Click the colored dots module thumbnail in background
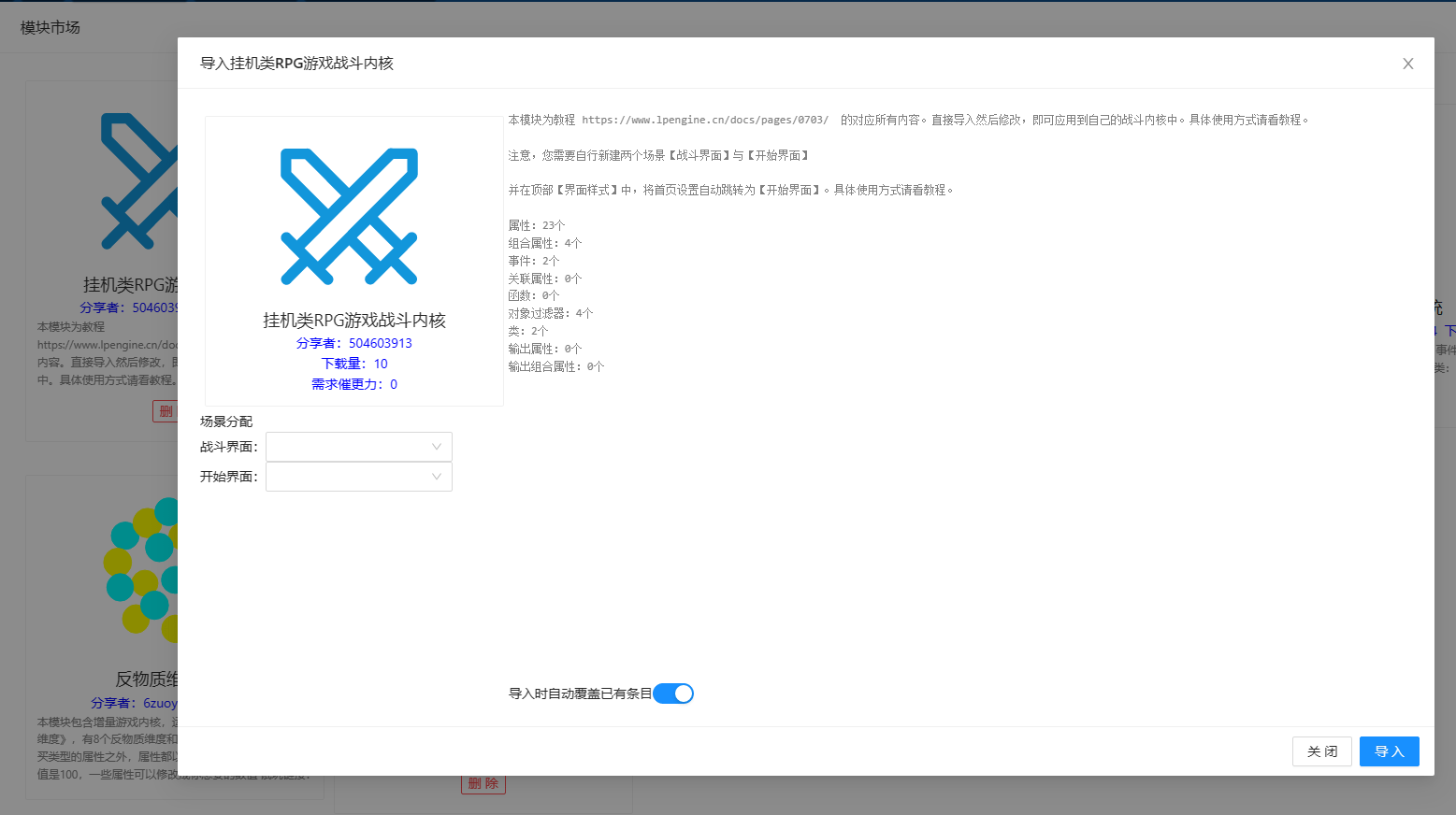The width and height of the screenshot is (1456, 815). 140,570
